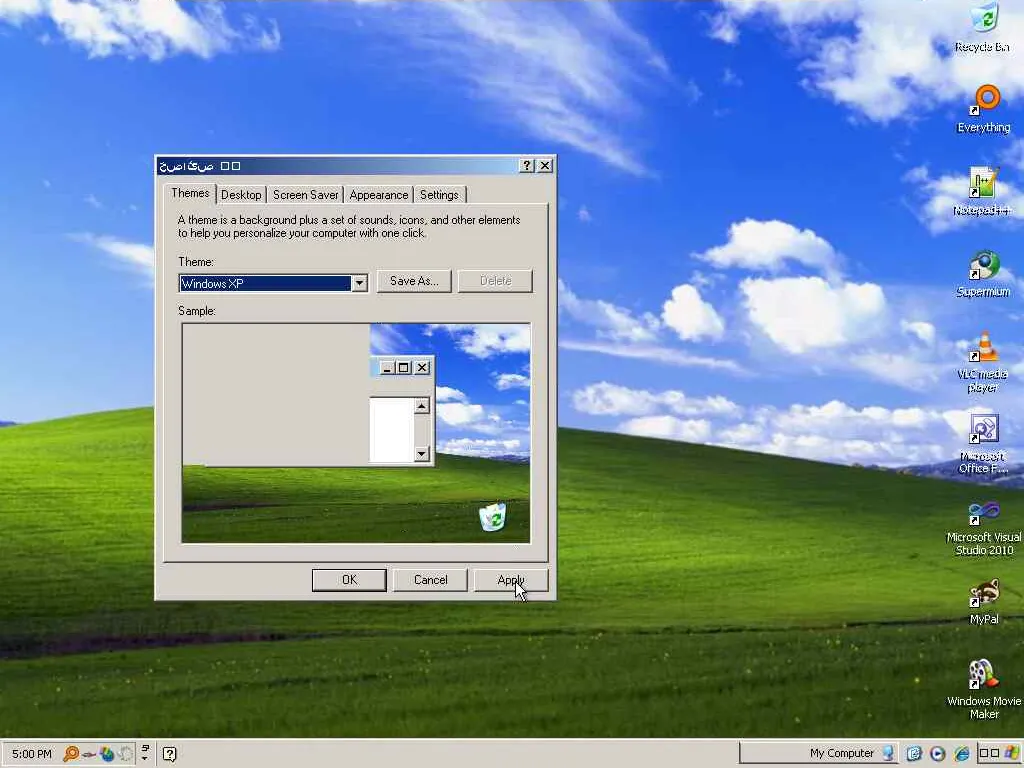Viewport: 1024px width, 768px height.
Task: Select the VLC media player shortcut
Action: (x=983, y=362)
